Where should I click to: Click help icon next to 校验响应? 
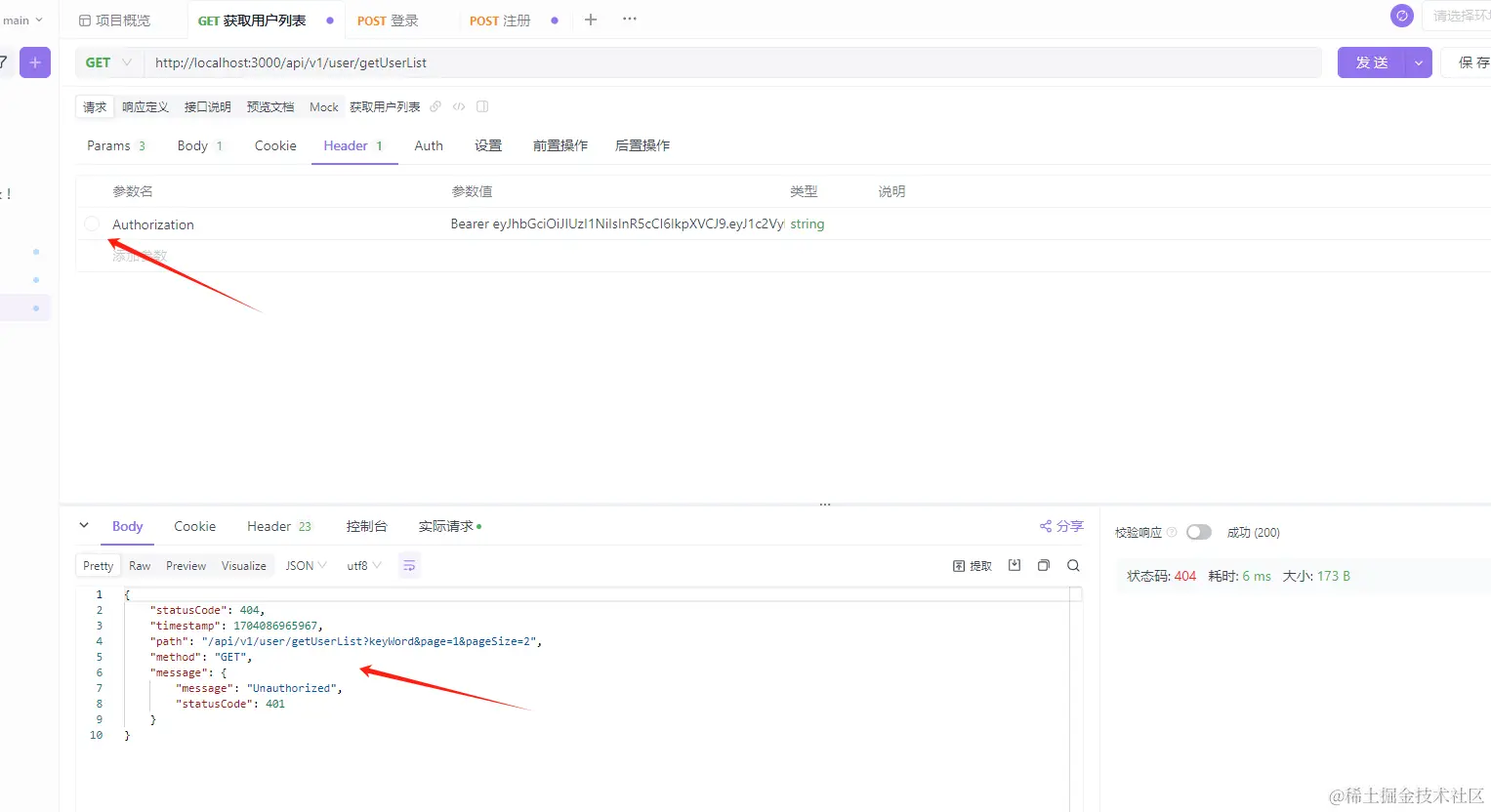click(x=1172, y=532)
